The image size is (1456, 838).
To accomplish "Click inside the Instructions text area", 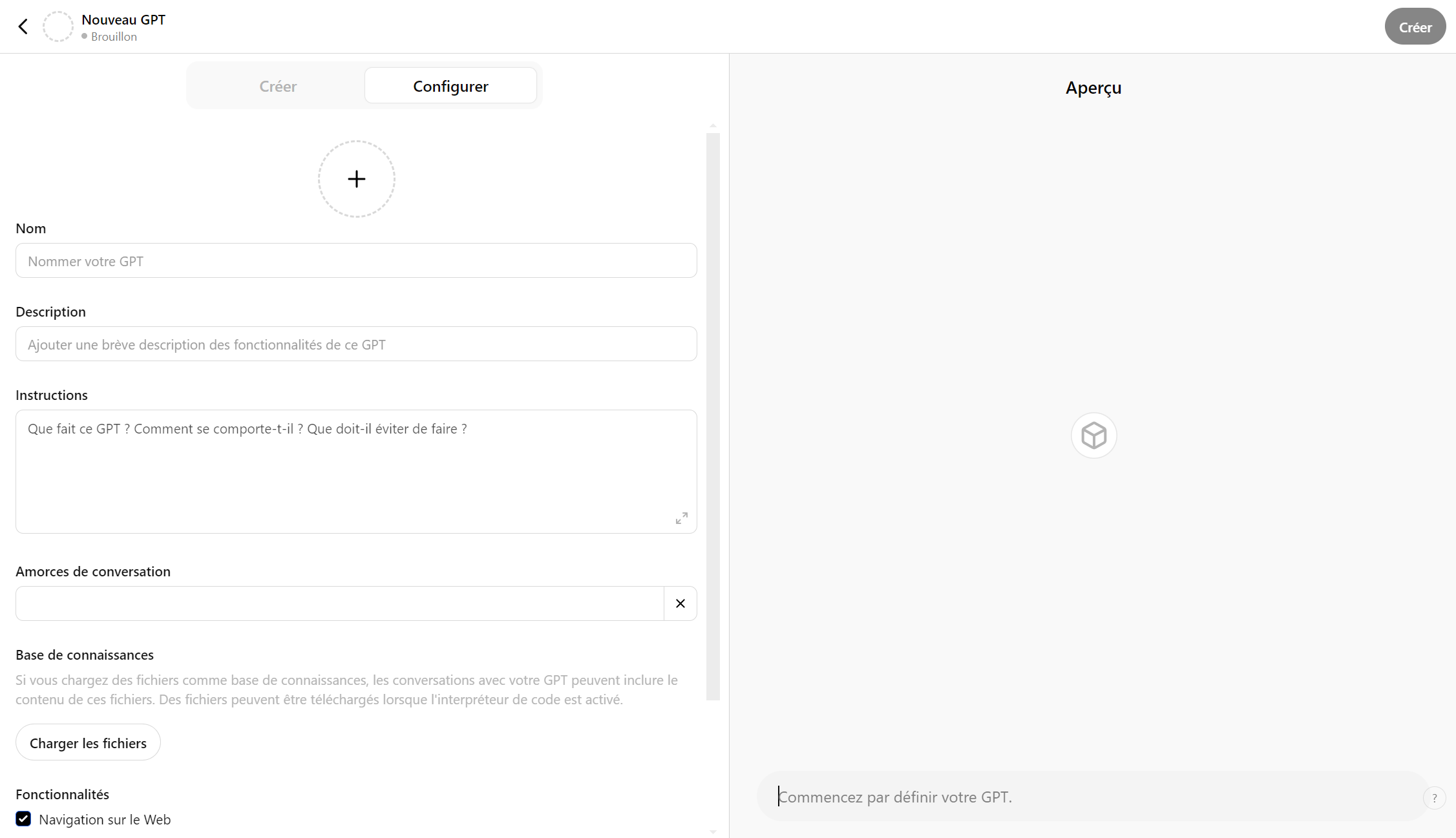I will click(x=356, y=472).
